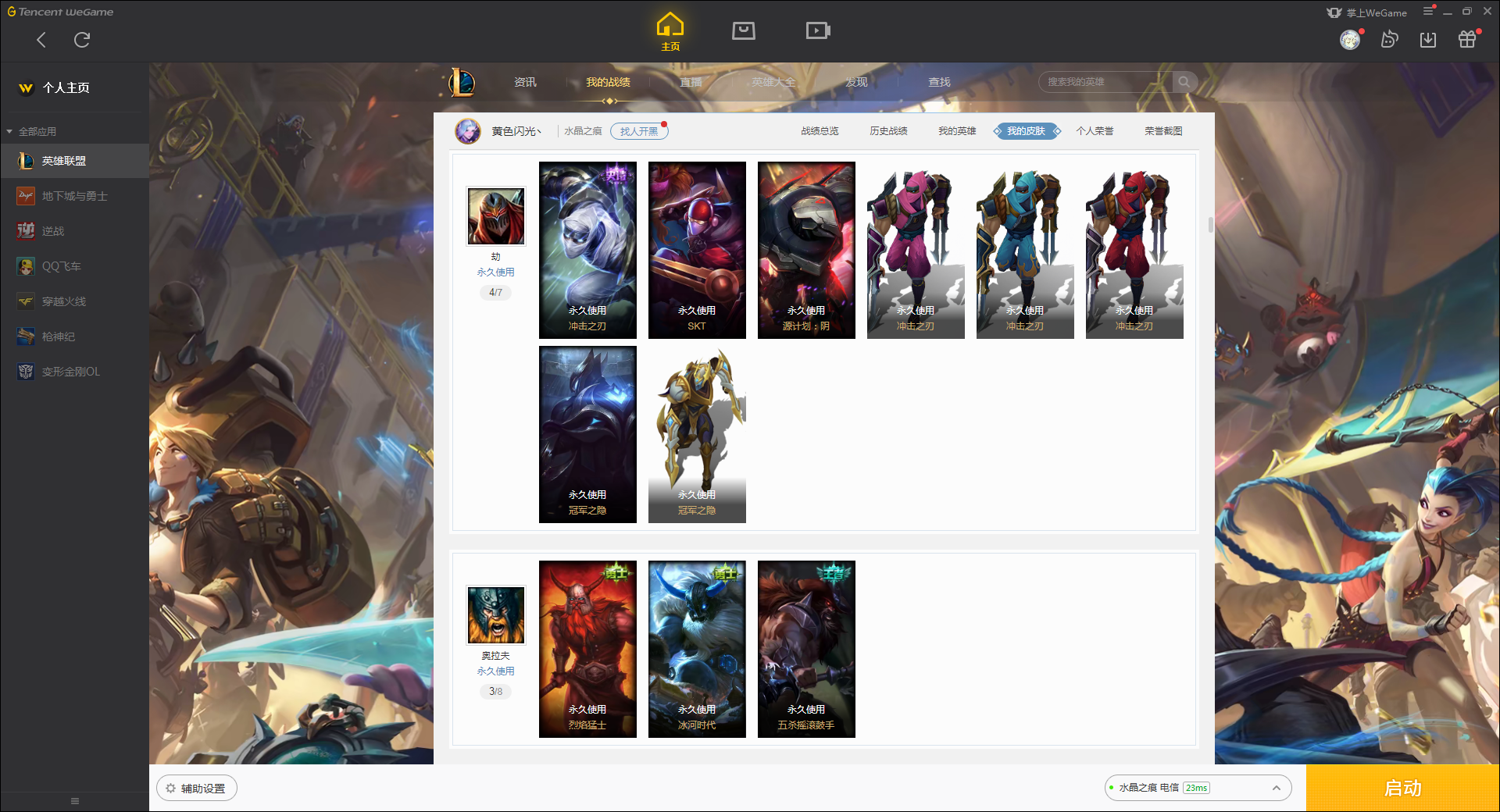Open the 直播 tab
Image resolution: width=1500 pixels, height=812 pixels.
(691, 82)
